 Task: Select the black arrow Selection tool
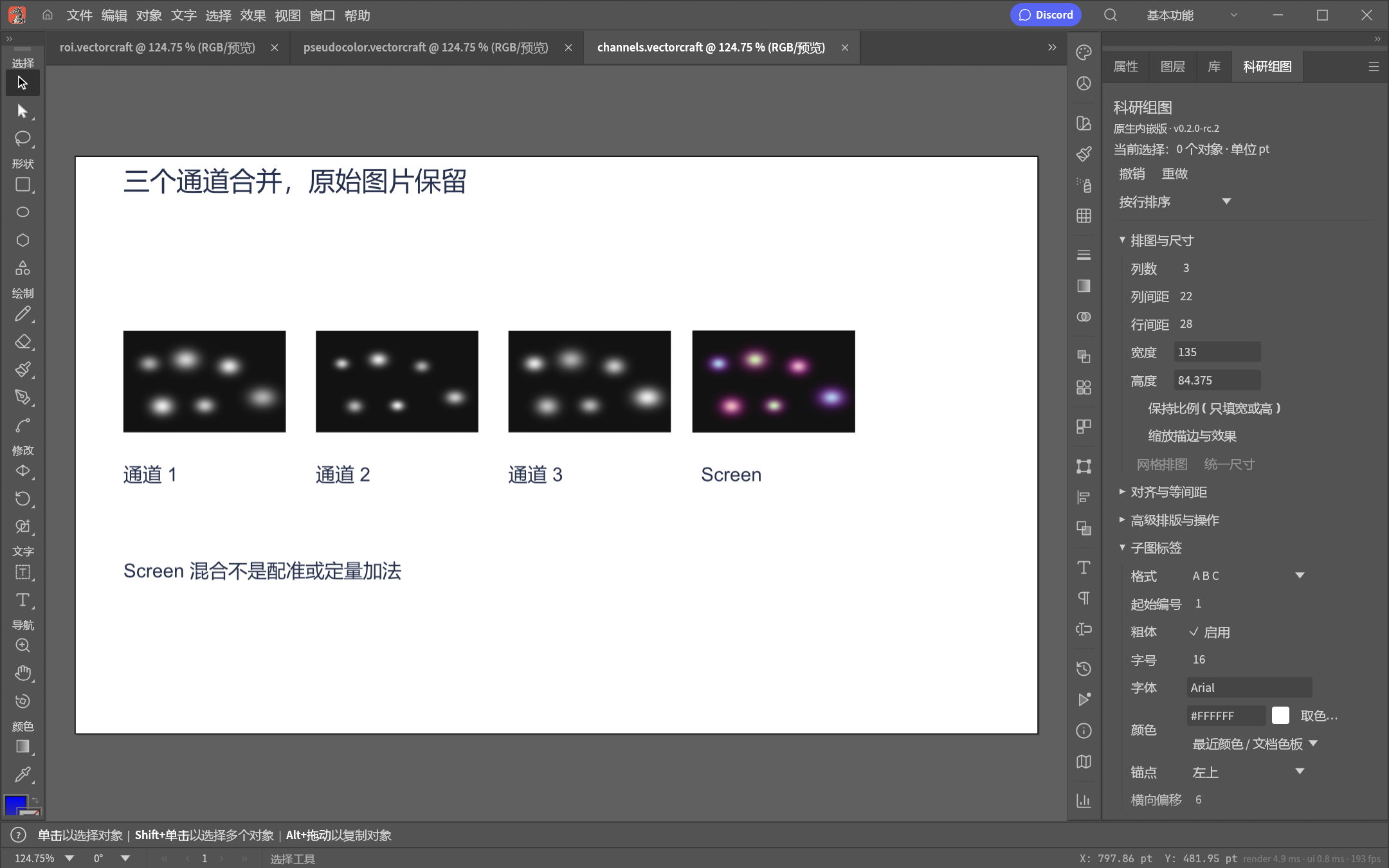click(x=23, y=83)
